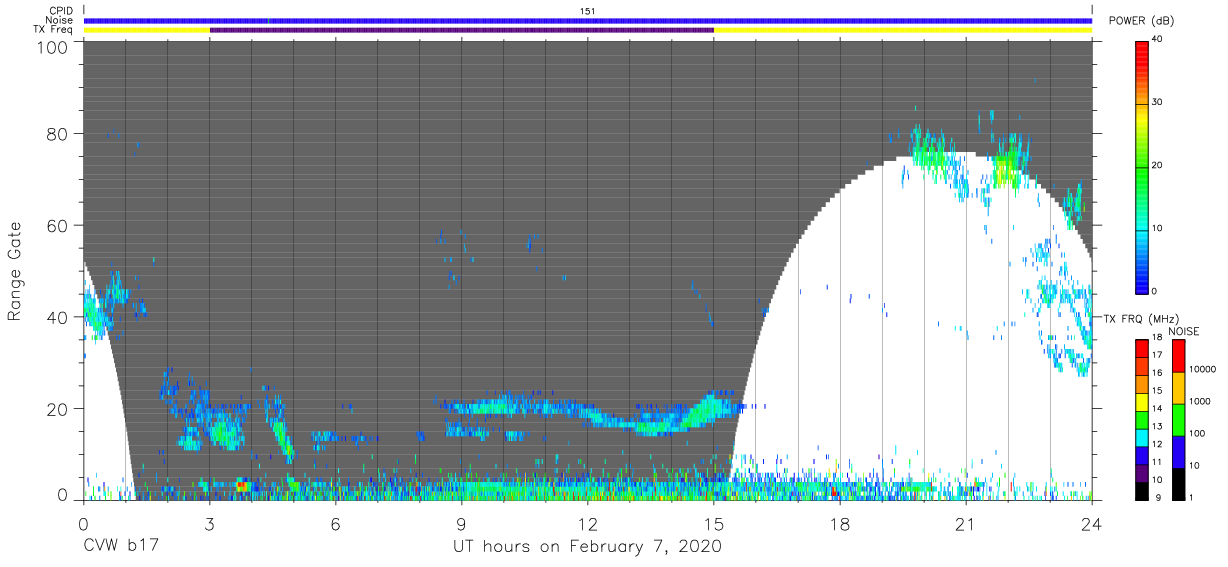Click the hour 15 tick on UT axis

tap(714, 523)
